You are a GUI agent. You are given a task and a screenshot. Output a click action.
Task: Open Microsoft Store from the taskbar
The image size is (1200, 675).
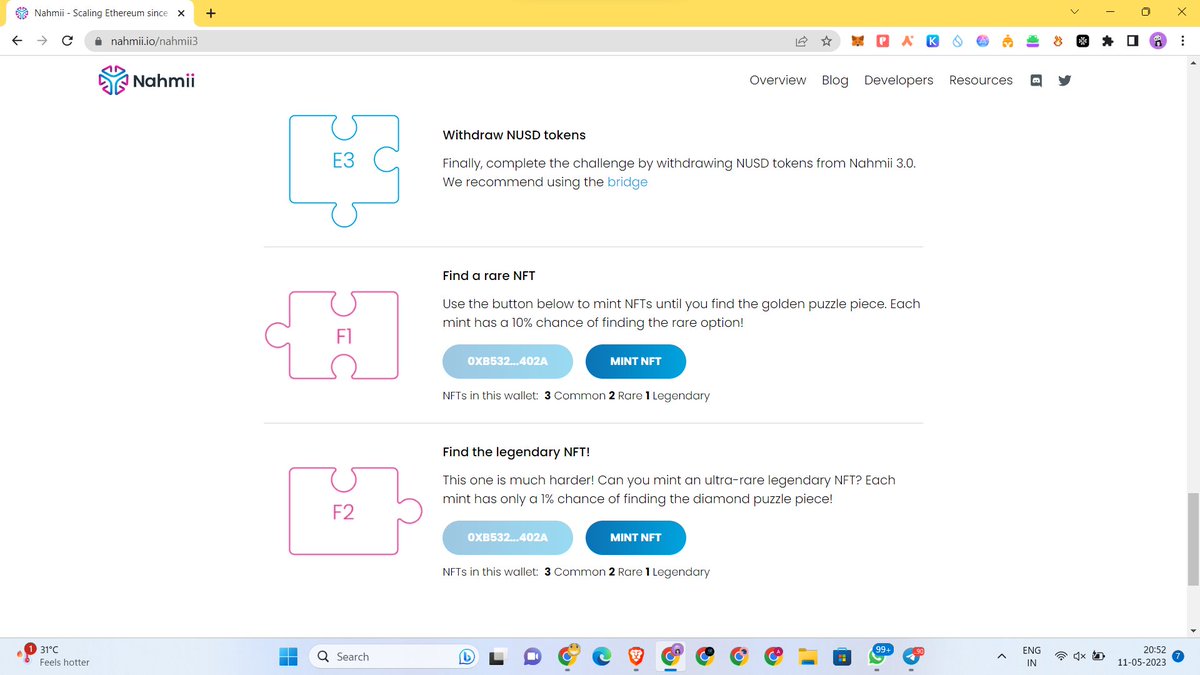[842, 656]
